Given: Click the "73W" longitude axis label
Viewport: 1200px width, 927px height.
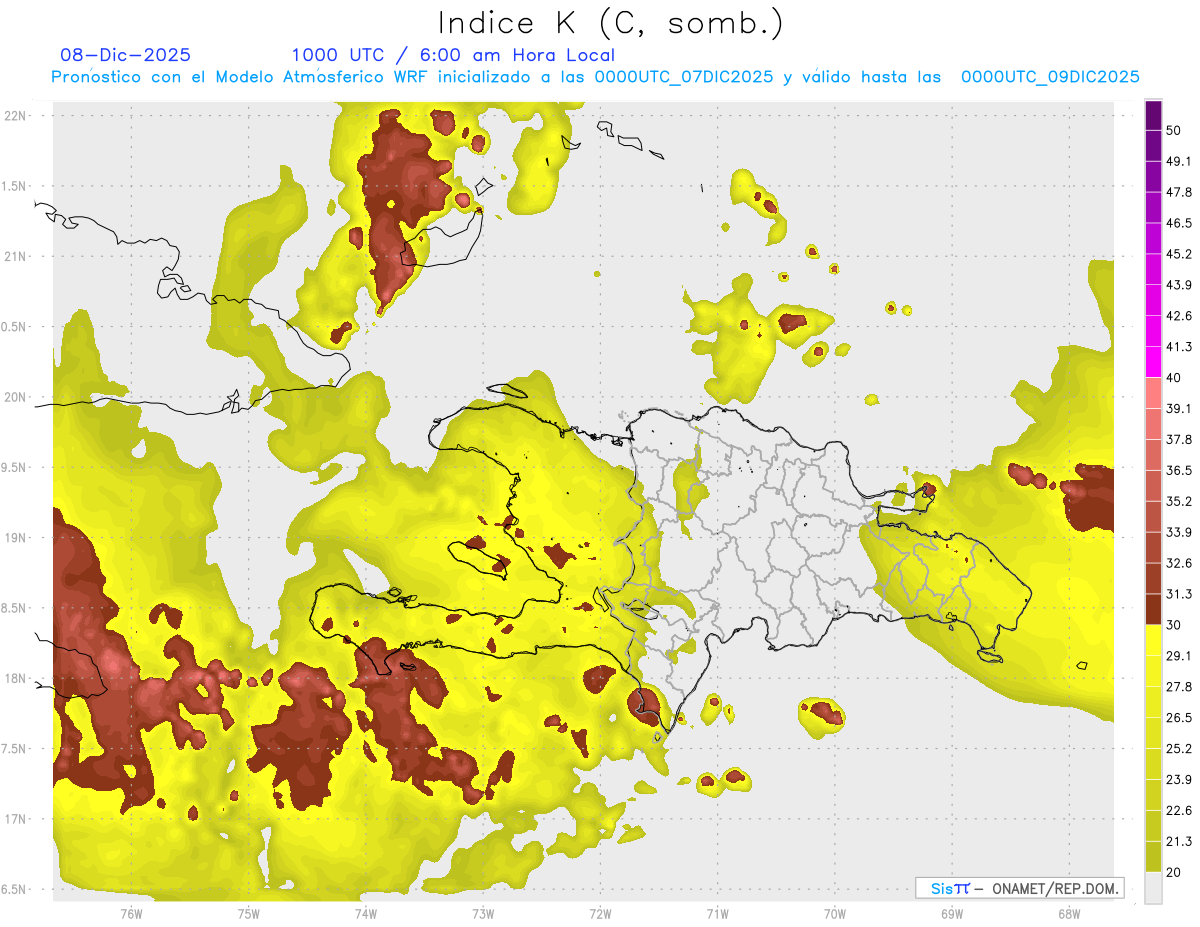Looking at the screenshot, I should coord(483,914).
